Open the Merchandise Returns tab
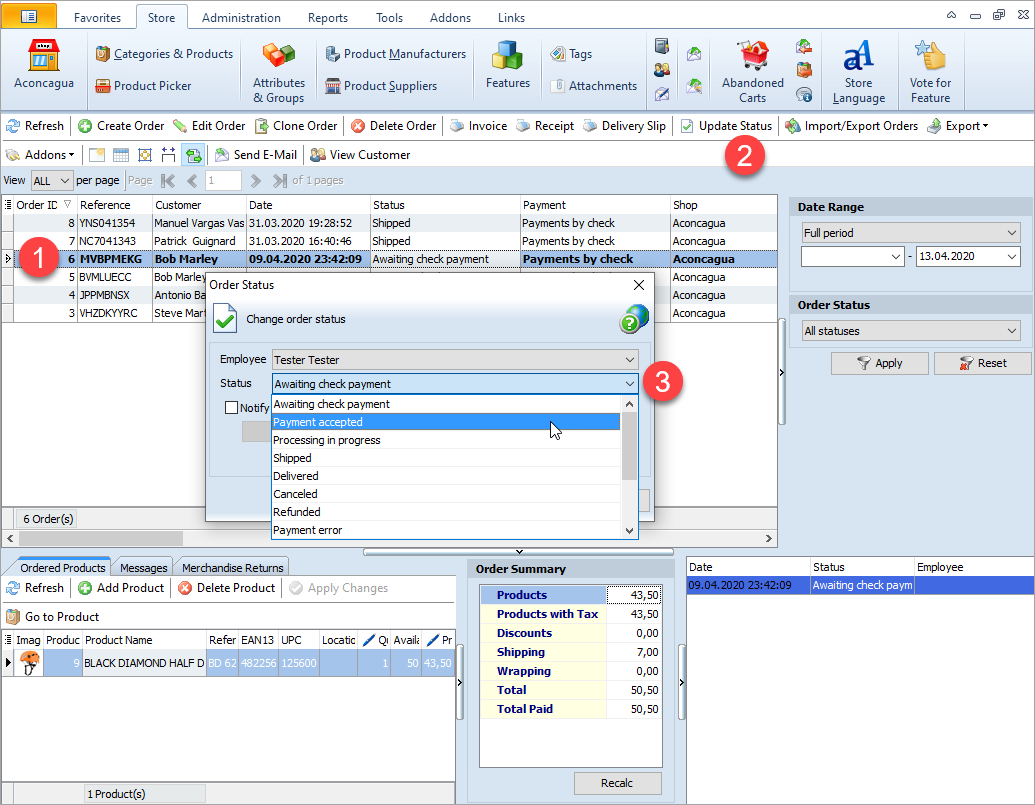Image resolution: width=1035 pixels, height=805 pixels. click(x=234, y=568)
